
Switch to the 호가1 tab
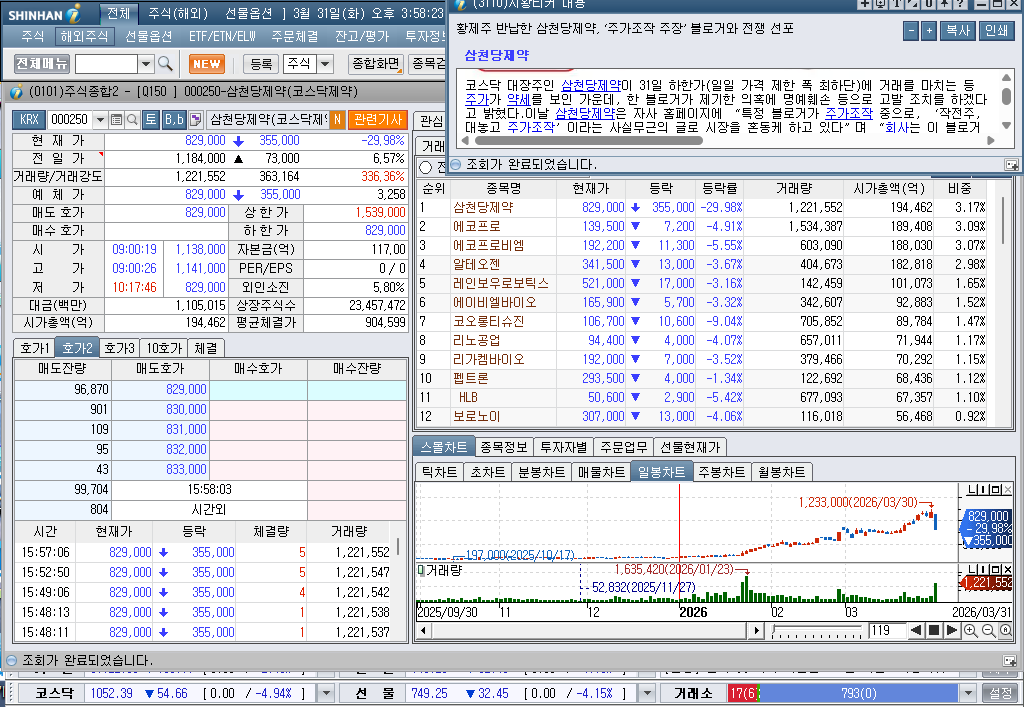coord(35,348)
